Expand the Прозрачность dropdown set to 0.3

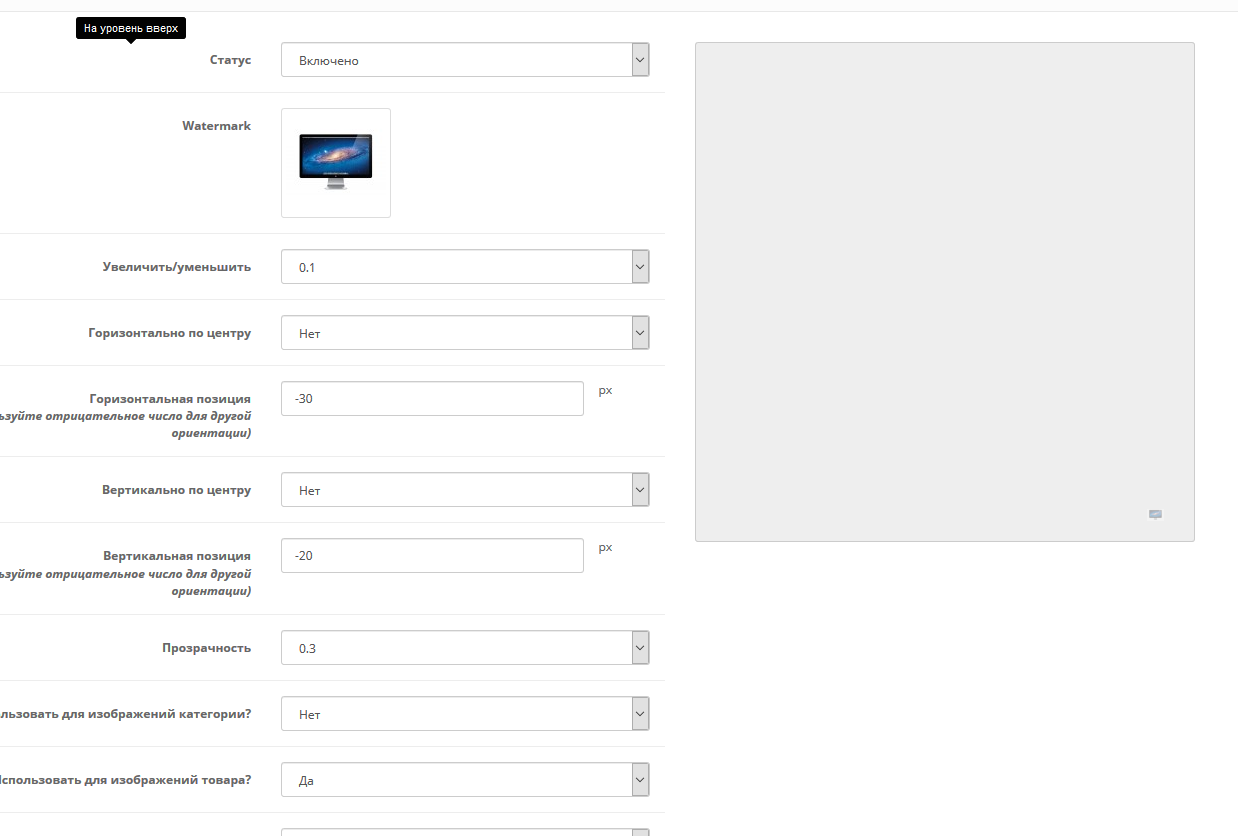point(465,647)
